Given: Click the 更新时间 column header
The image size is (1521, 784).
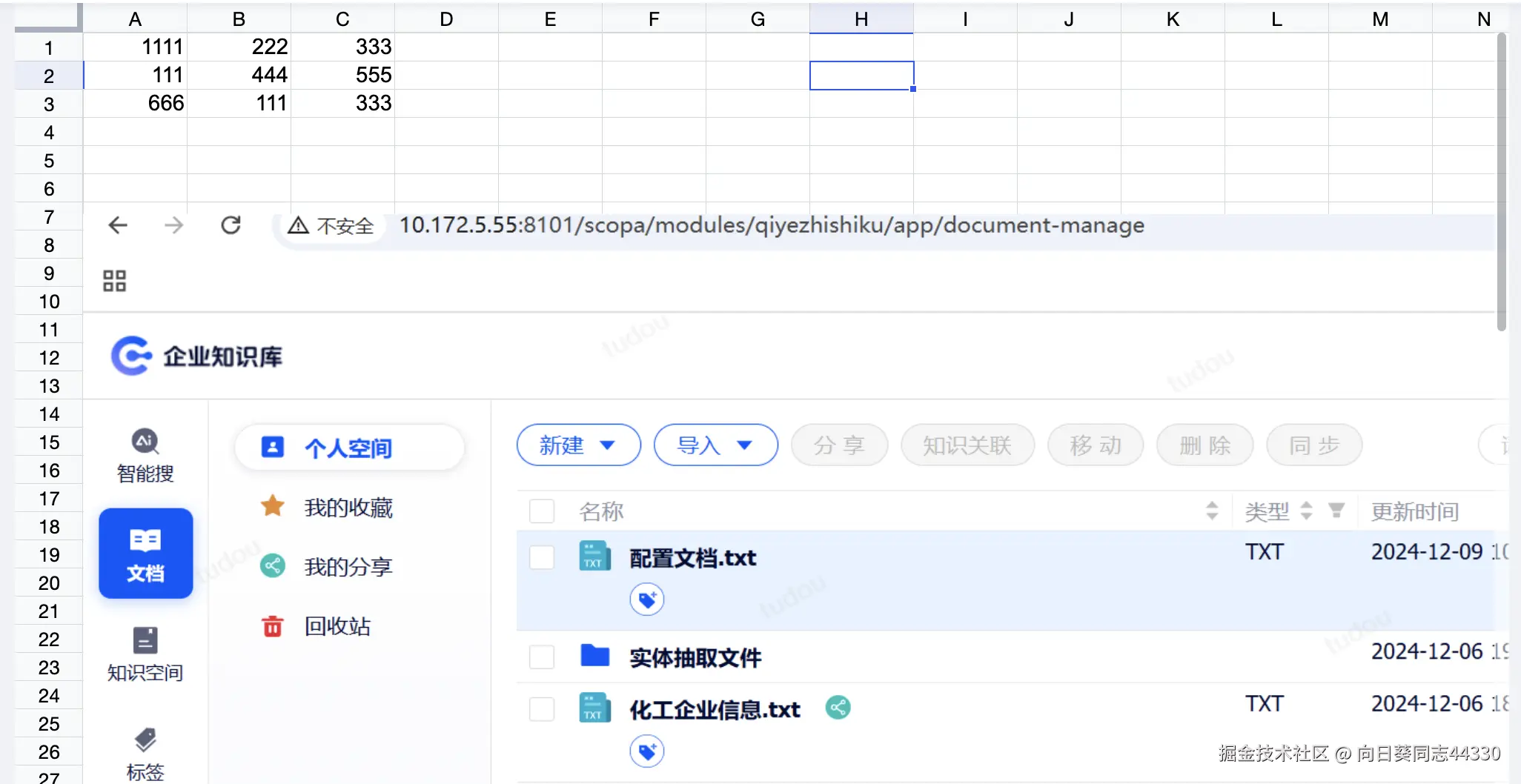Looking at the screenshot, I should point(1415,511).
